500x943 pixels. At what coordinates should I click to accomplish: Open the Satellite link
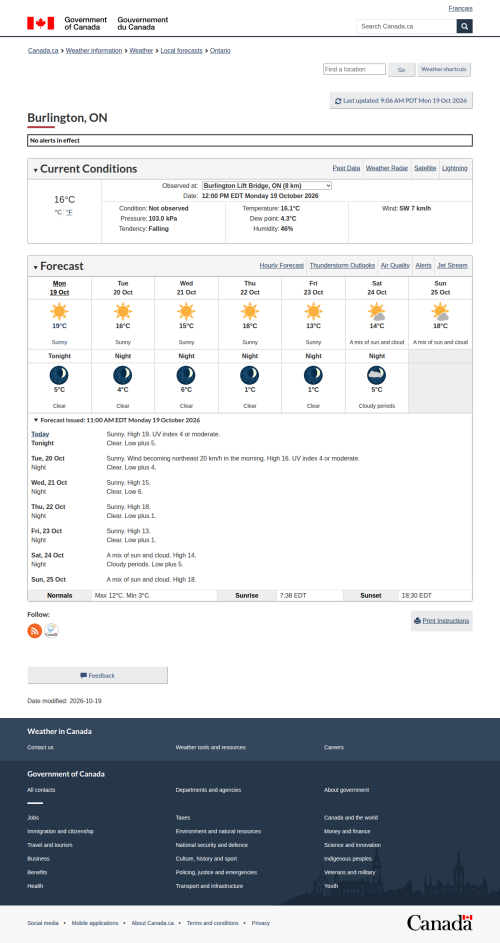click(x=425, y=168)
